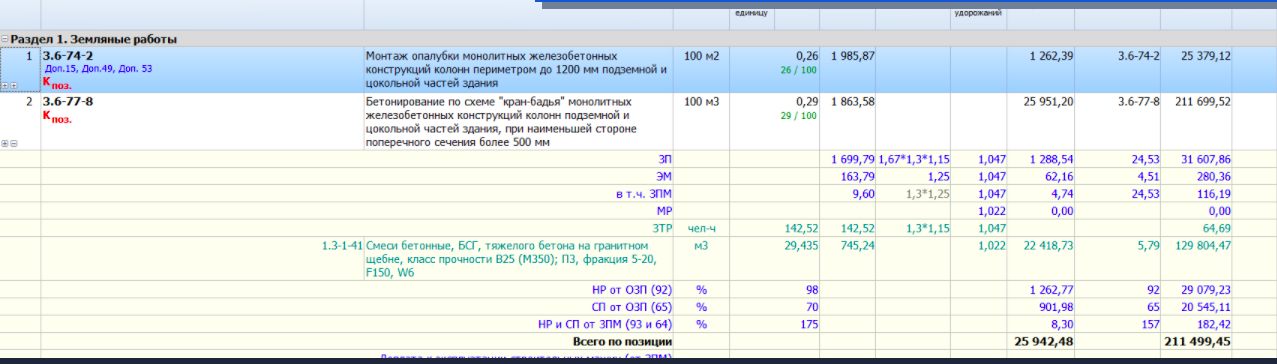Select resource code 1.3-1-41
The width and height of the screenshot is (1277, 364).
click(342, 245)
